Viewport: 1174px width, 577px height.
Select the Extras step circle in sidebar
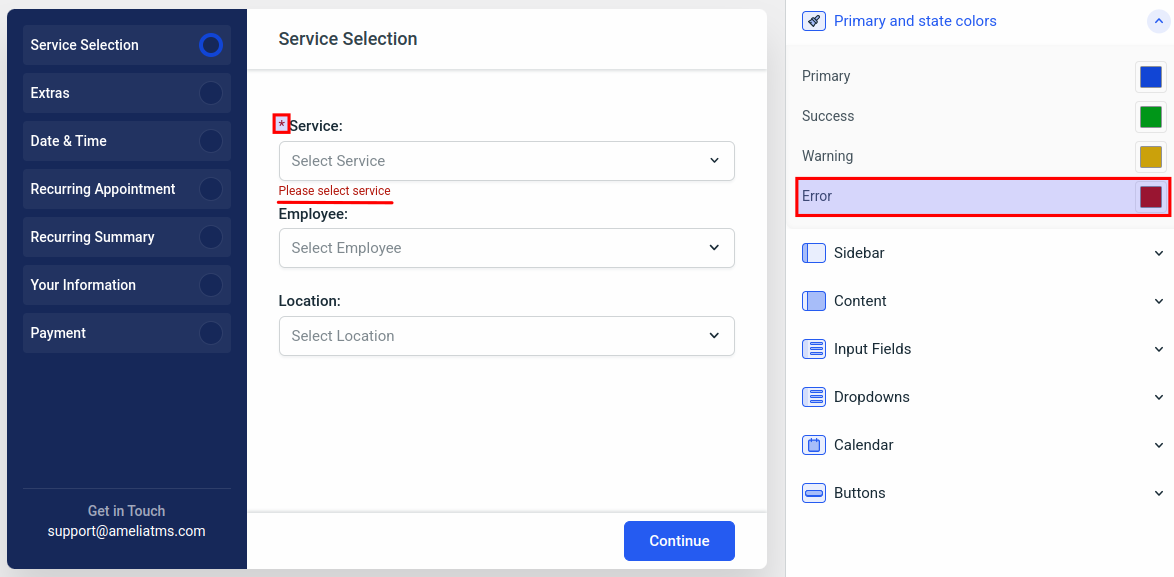point(211,93)
